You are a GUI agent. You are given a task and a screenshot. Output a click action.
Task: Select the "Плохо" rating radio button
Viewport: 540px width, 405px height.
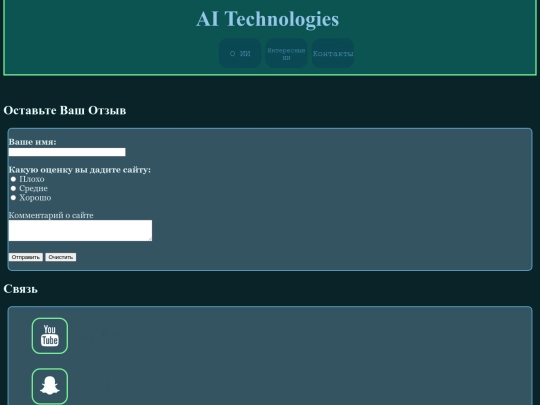coord(13,179)
